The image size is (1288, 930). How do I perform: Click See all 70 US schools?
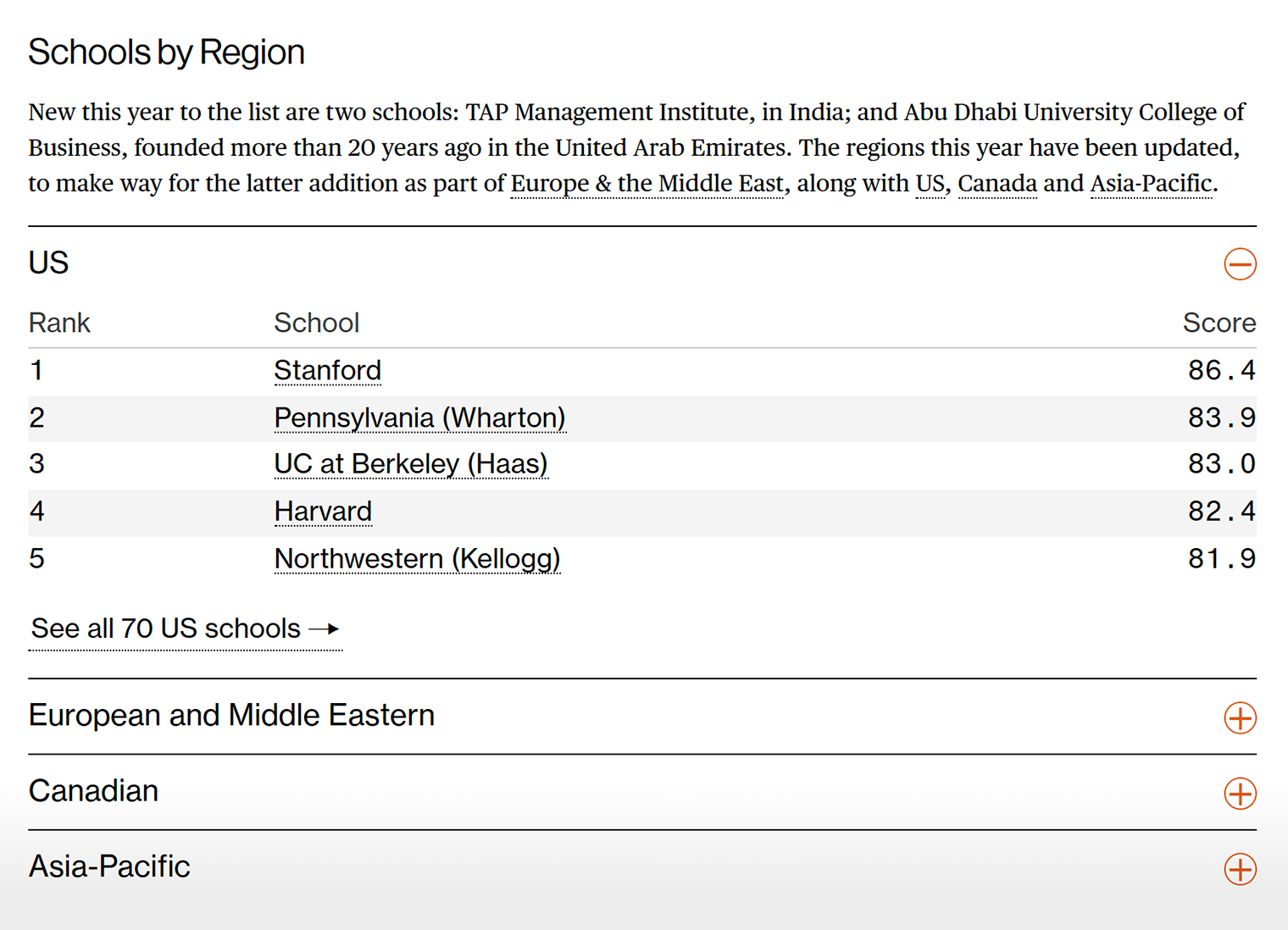185,629
